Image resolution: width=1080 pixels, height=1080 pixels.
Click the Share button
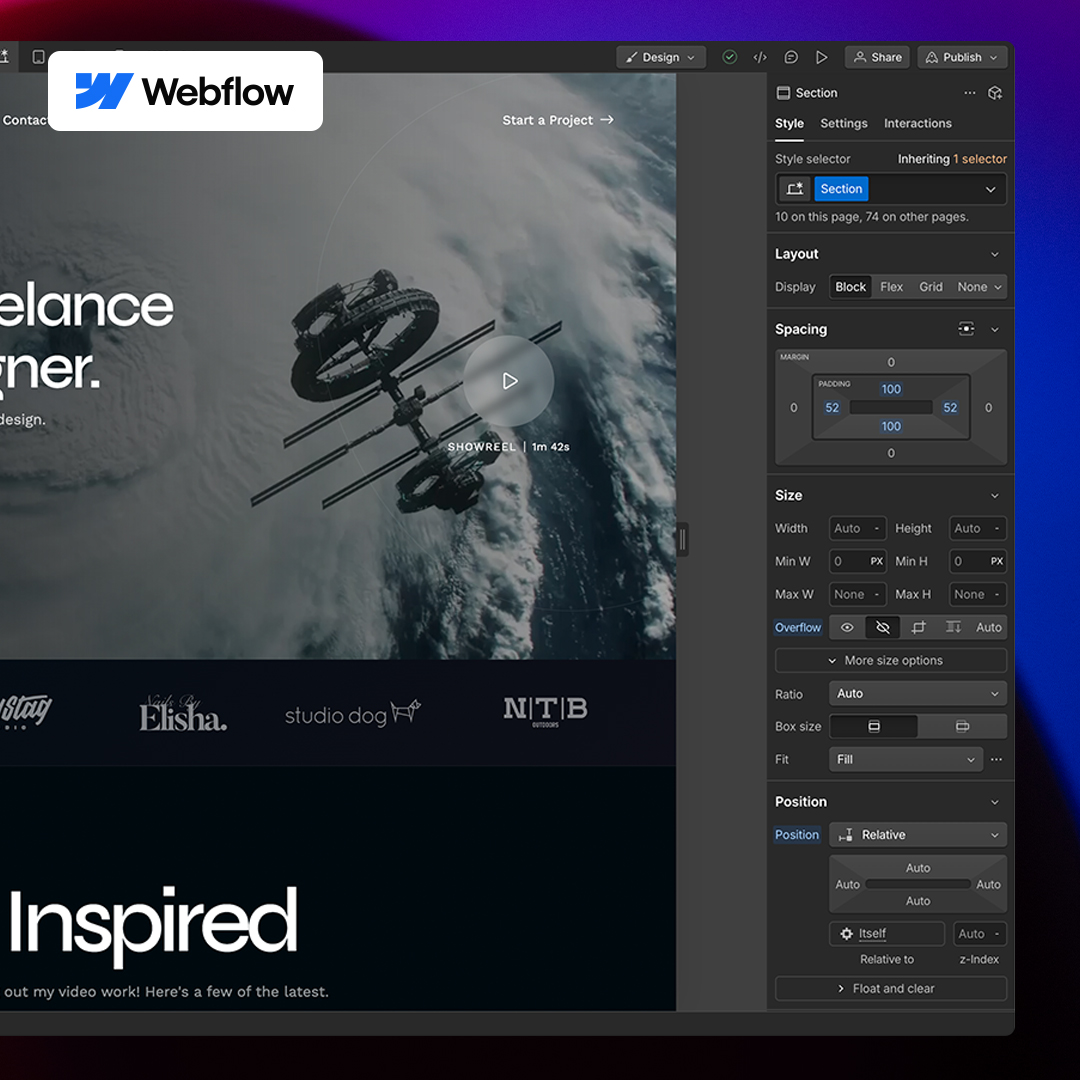pos(877,57)
